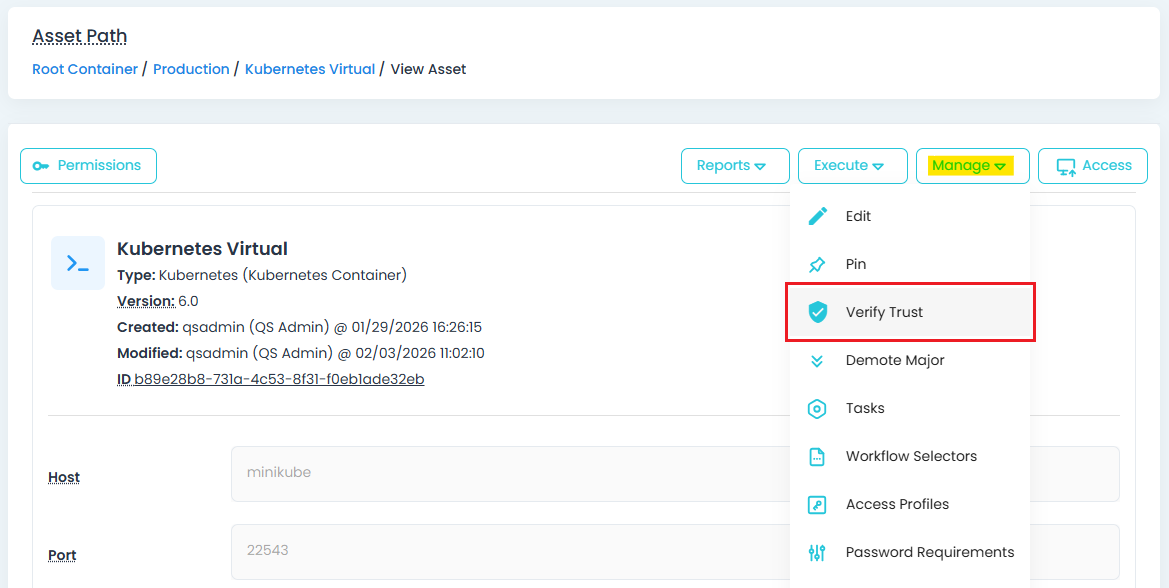Click the Access Profiles icon
This screenshot has height=588, width=1169.
[x=817, y=504]
